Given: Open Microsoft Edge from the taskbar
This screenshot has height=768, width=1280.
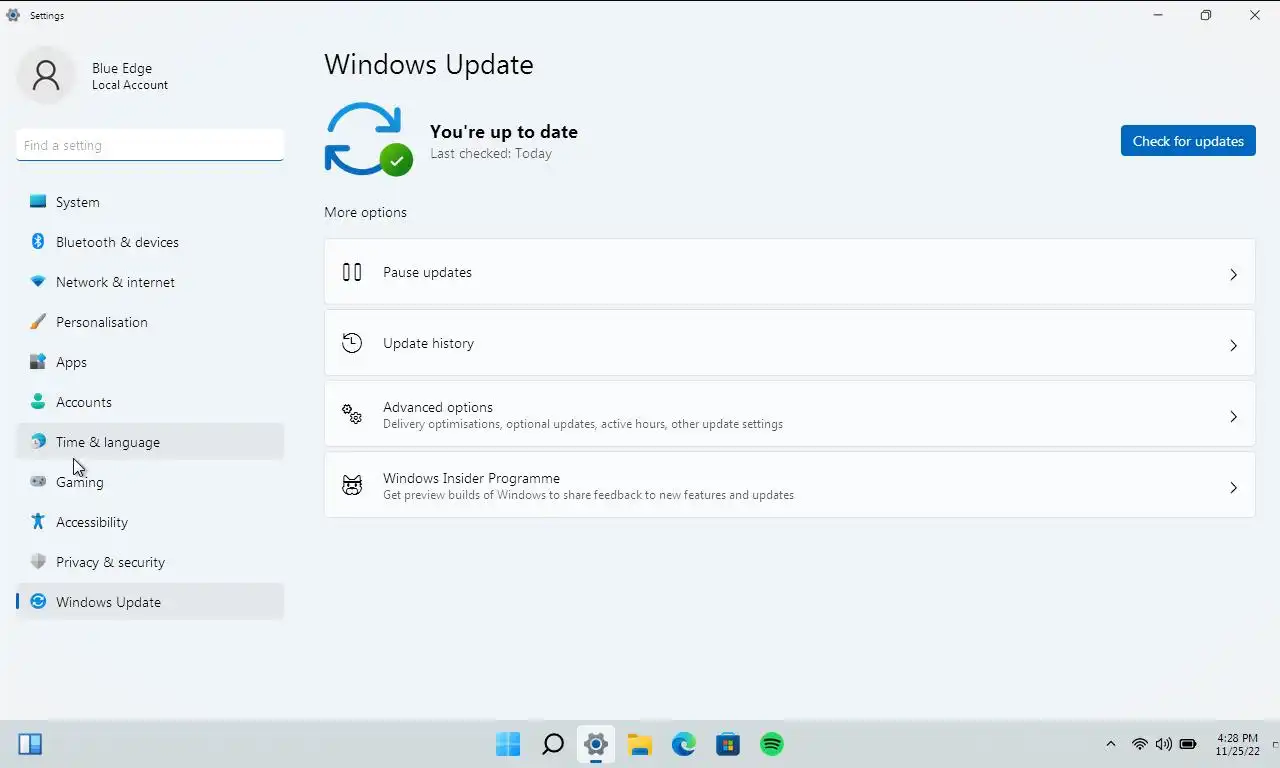Looking at the screenshot, I should tap(683, 744).
